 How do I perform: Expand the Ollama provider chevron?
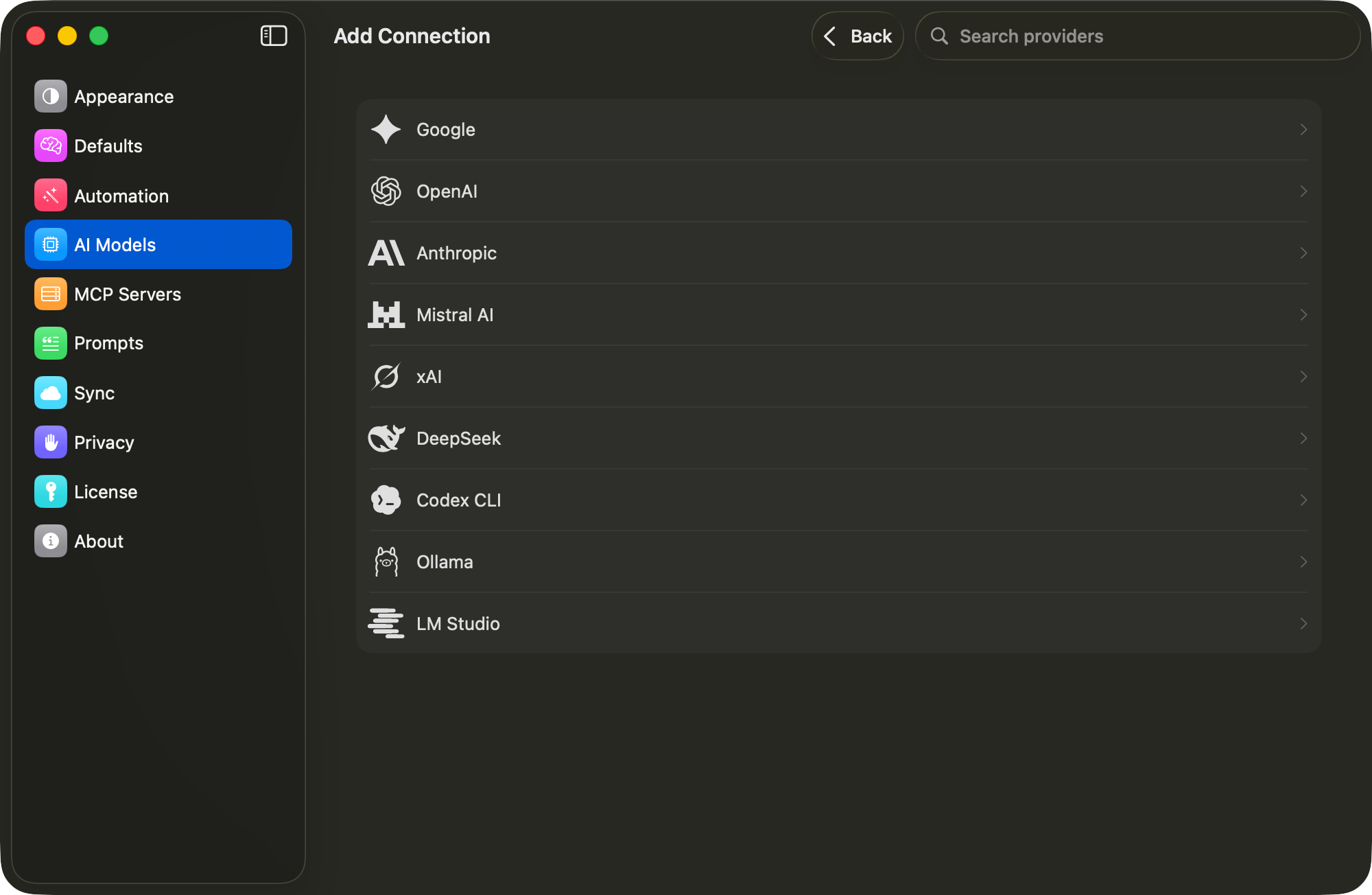pos(1303,561)
